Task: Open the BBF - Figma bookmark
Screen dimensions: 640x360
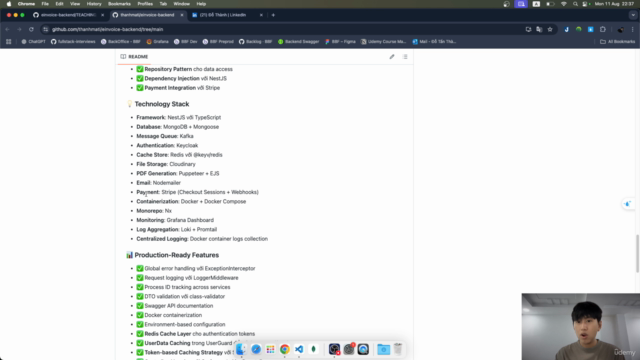Action: point(340,42)
